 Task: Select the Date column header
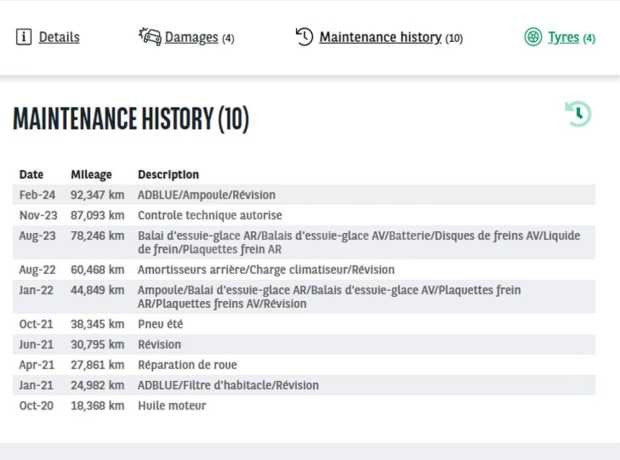tap(31, 174)
